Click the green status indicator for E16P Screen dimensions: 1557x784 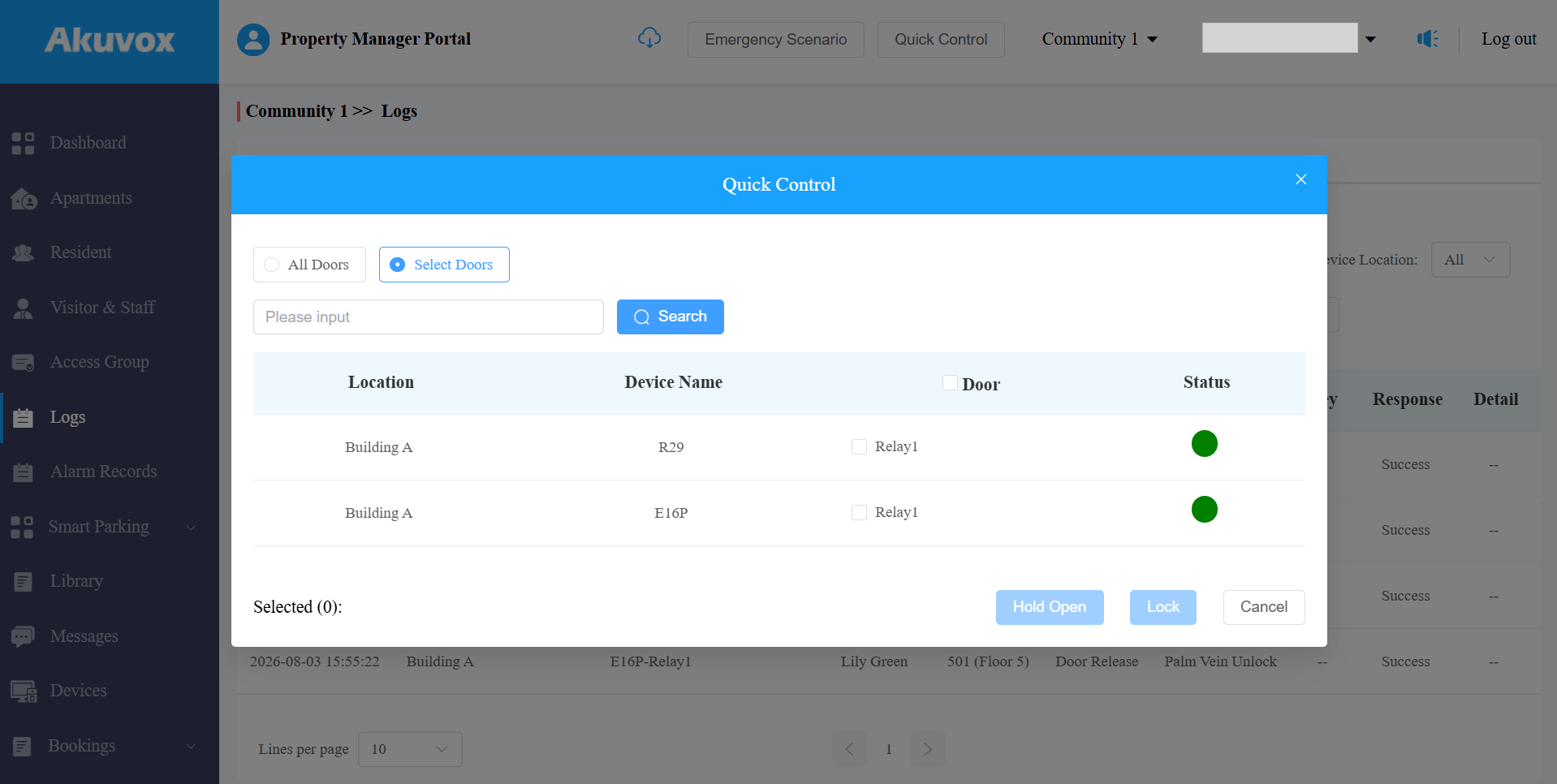(x=1204, y=510)
